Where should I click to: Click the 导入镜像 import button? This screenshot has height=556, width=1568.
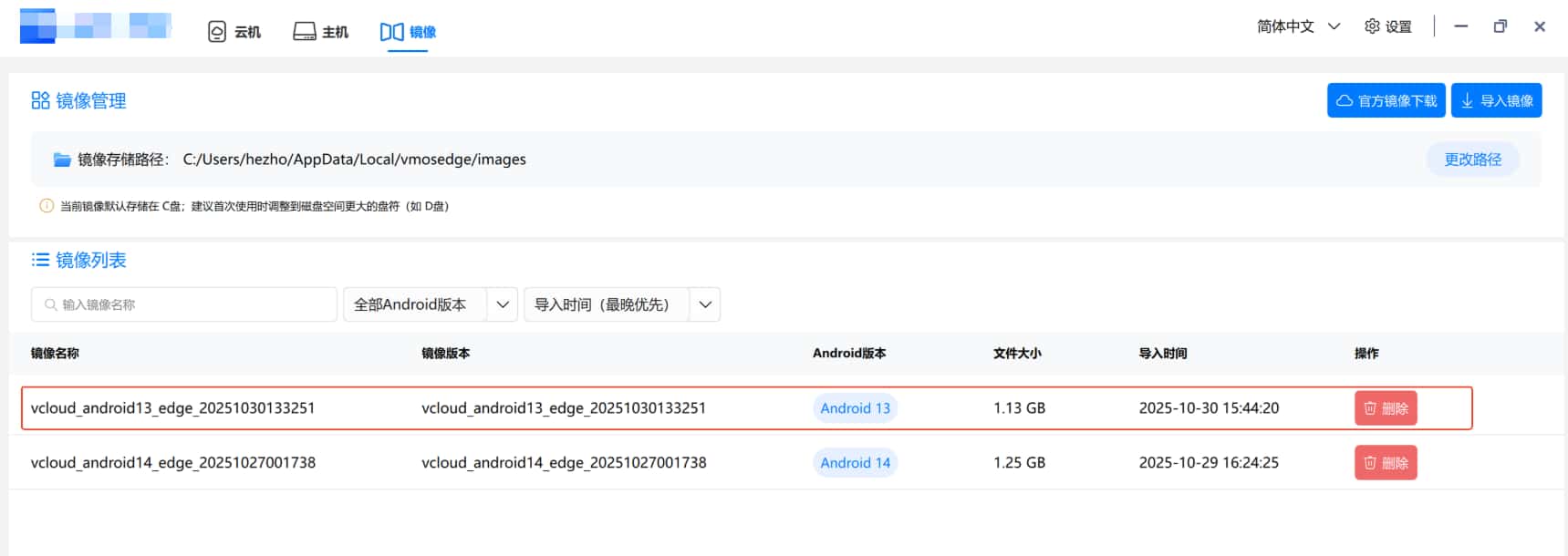point(1496,100)
